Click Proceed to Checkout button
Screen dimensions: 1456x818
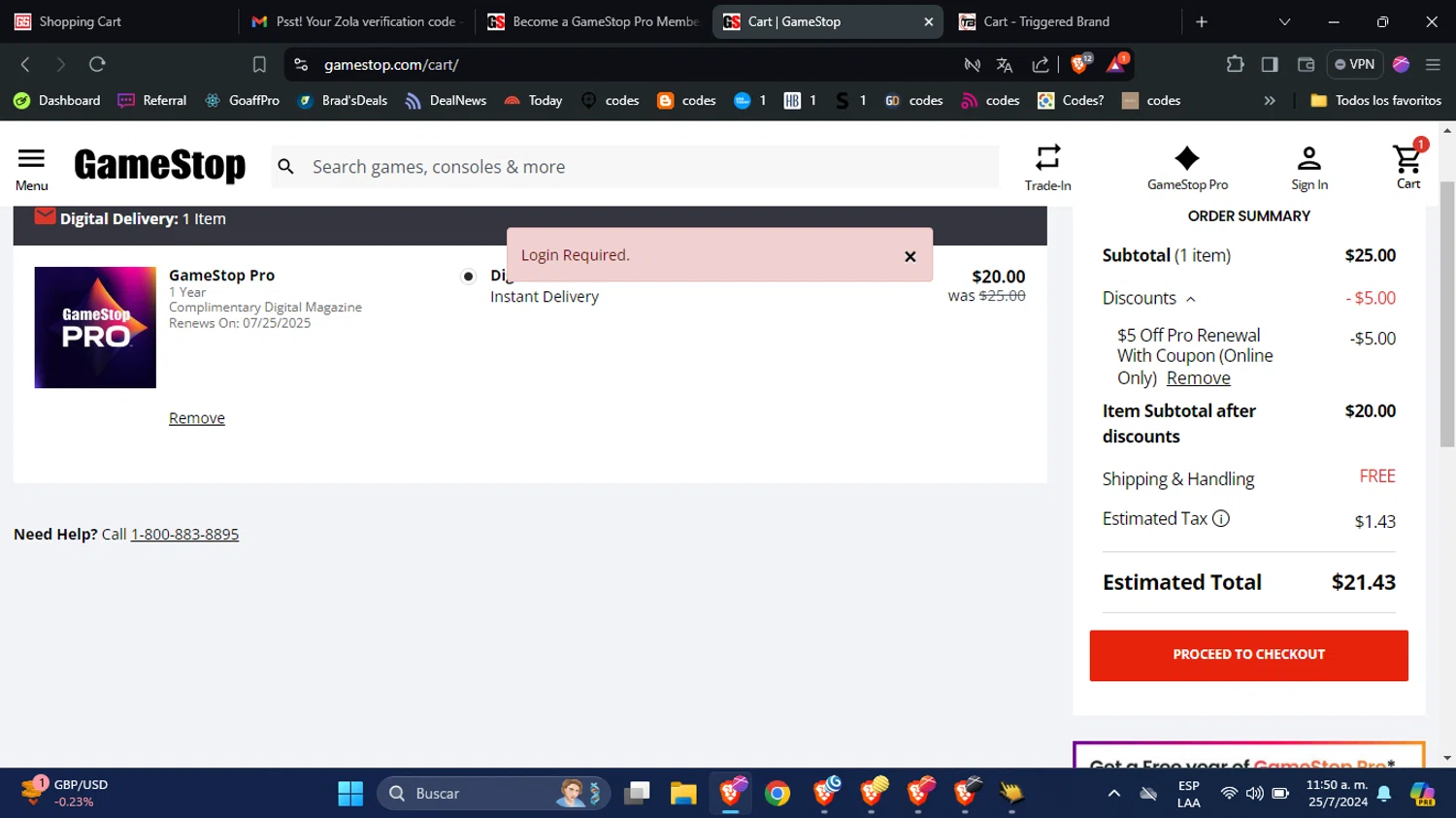tap(1248, 655)
